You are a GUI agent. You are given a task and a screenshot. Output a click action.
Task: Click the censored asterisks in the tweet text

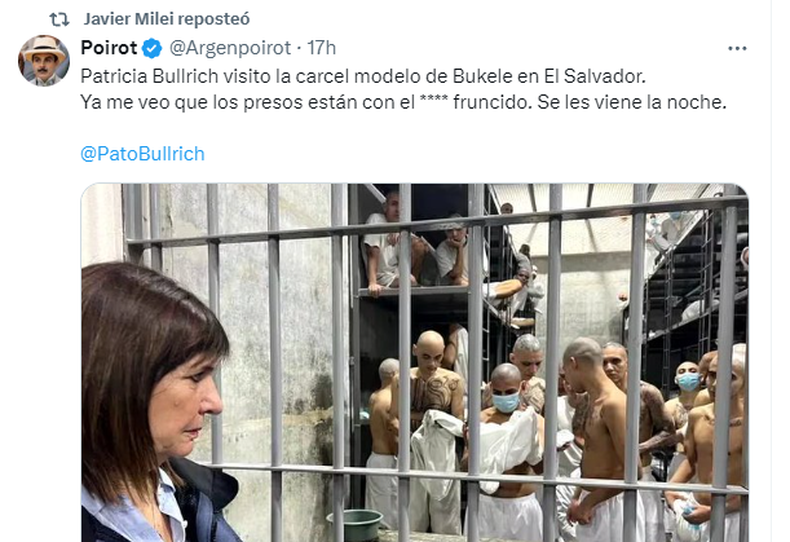coord(434,100)
